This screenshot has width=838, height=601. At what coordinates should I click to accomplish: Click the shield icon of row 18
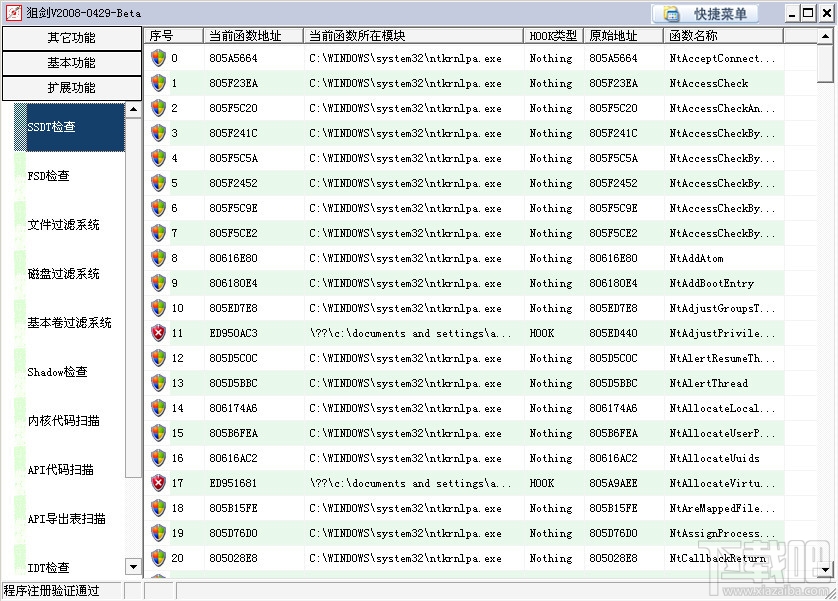point(158,508)
